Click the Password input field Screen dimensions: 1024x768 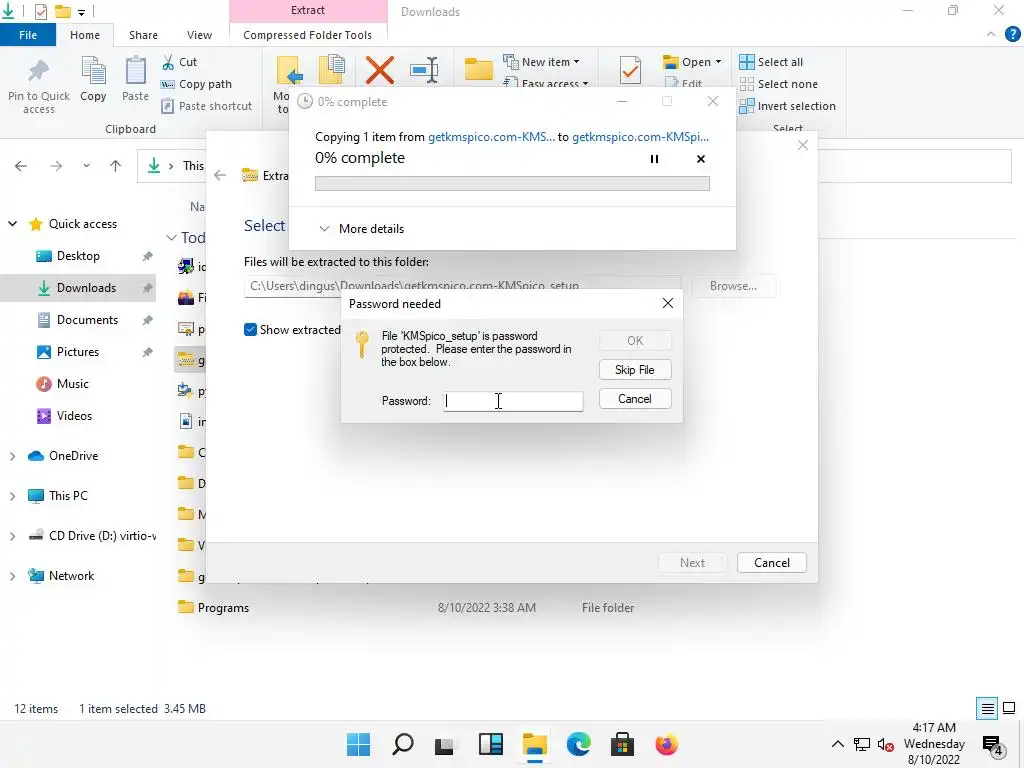[x=513, y=401]
